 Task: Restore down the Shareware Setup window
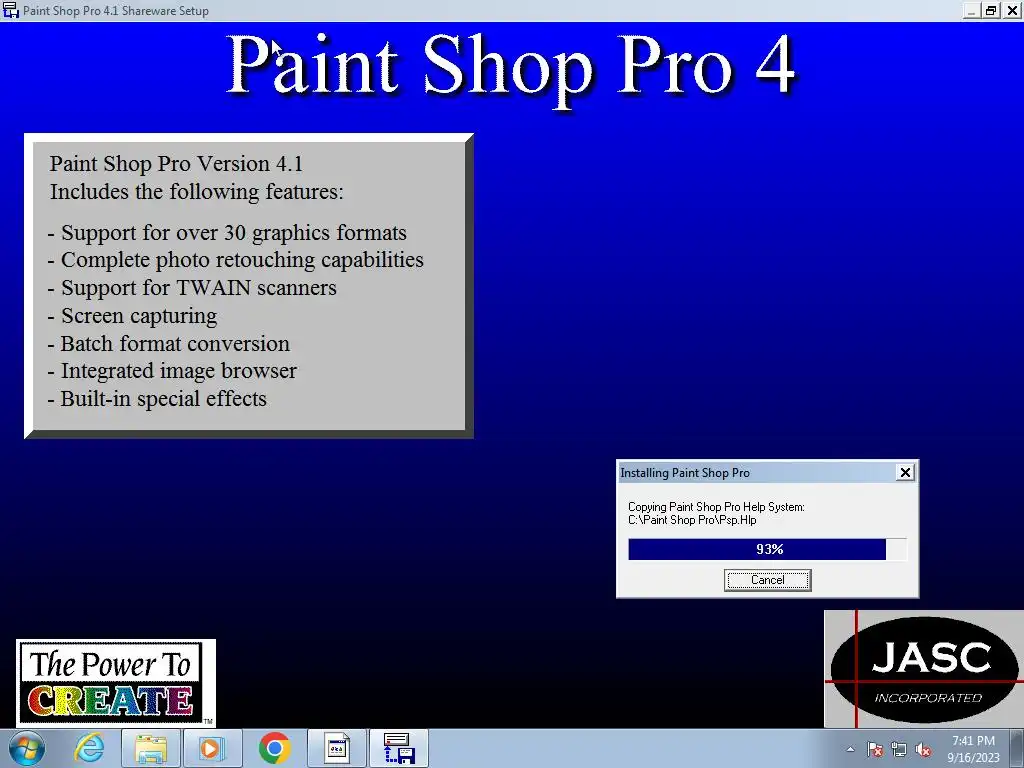(x=991, y=10)
